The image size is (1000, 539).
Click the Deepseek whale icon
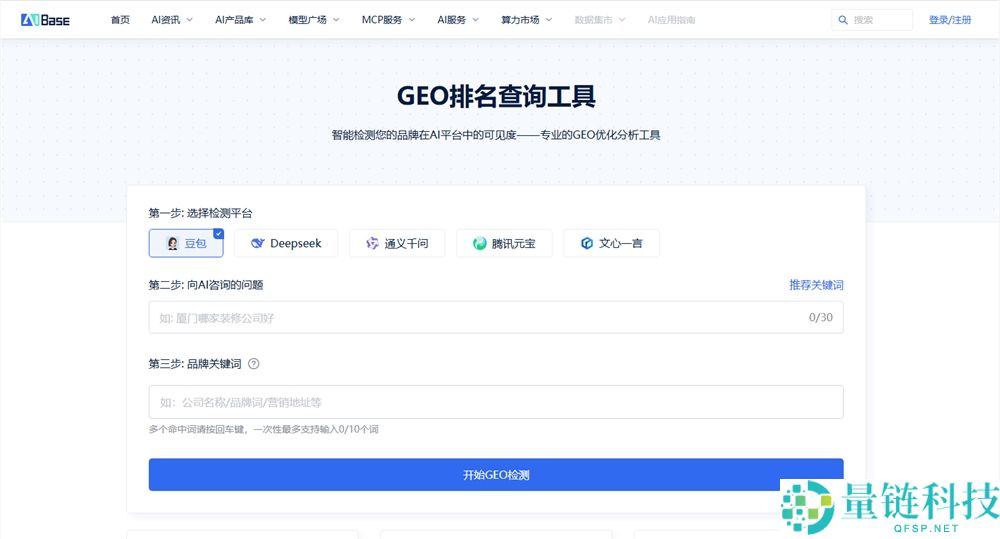click(258, 243)
